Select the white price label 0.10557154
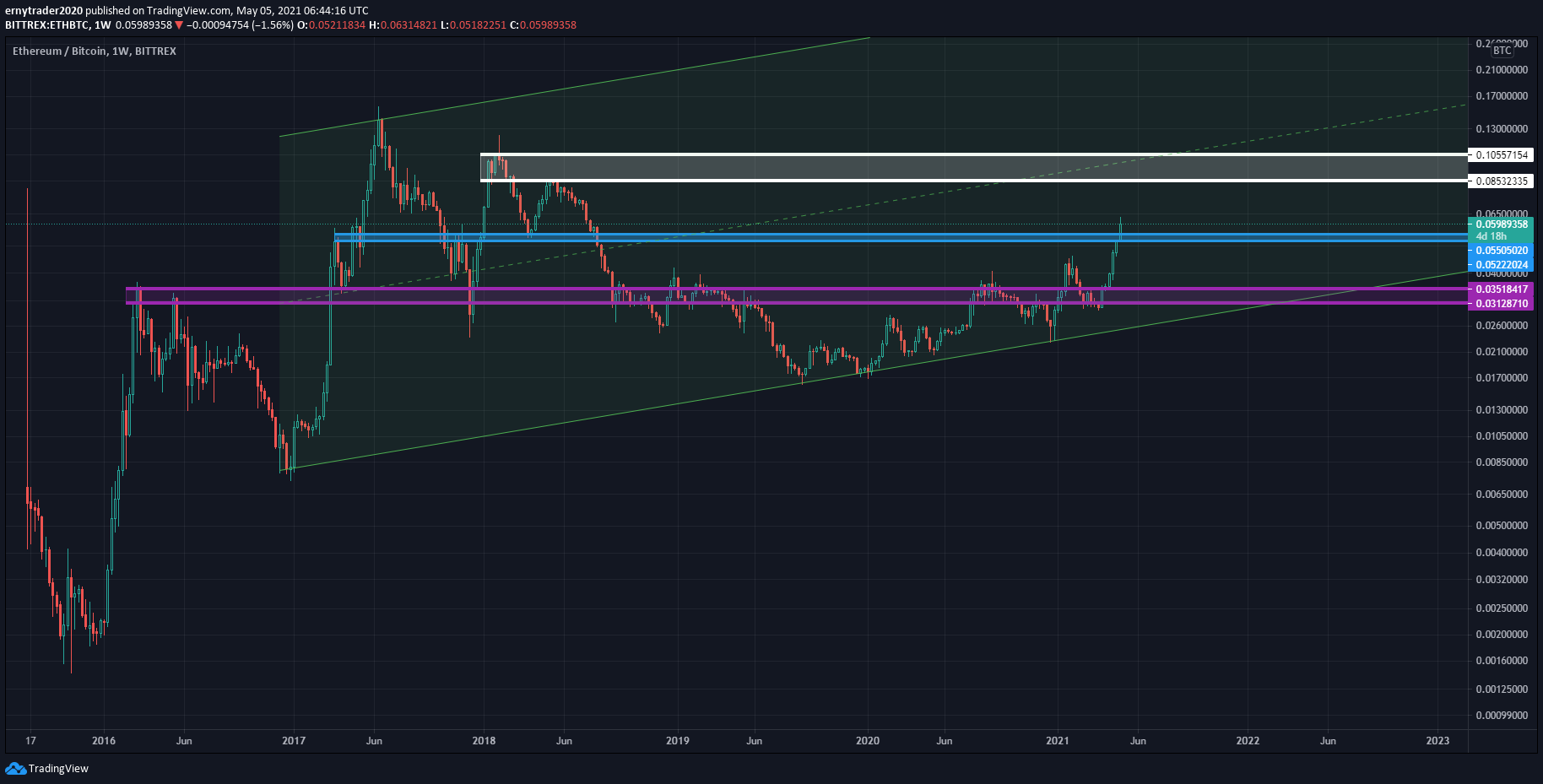The width and height of the screenshot is (1543, 784). pyautogui.click(x=1500, y=155)
